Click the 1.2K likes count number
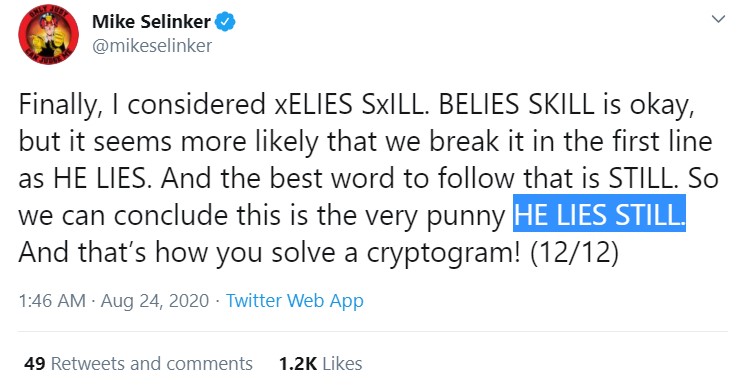 [298, 364]
